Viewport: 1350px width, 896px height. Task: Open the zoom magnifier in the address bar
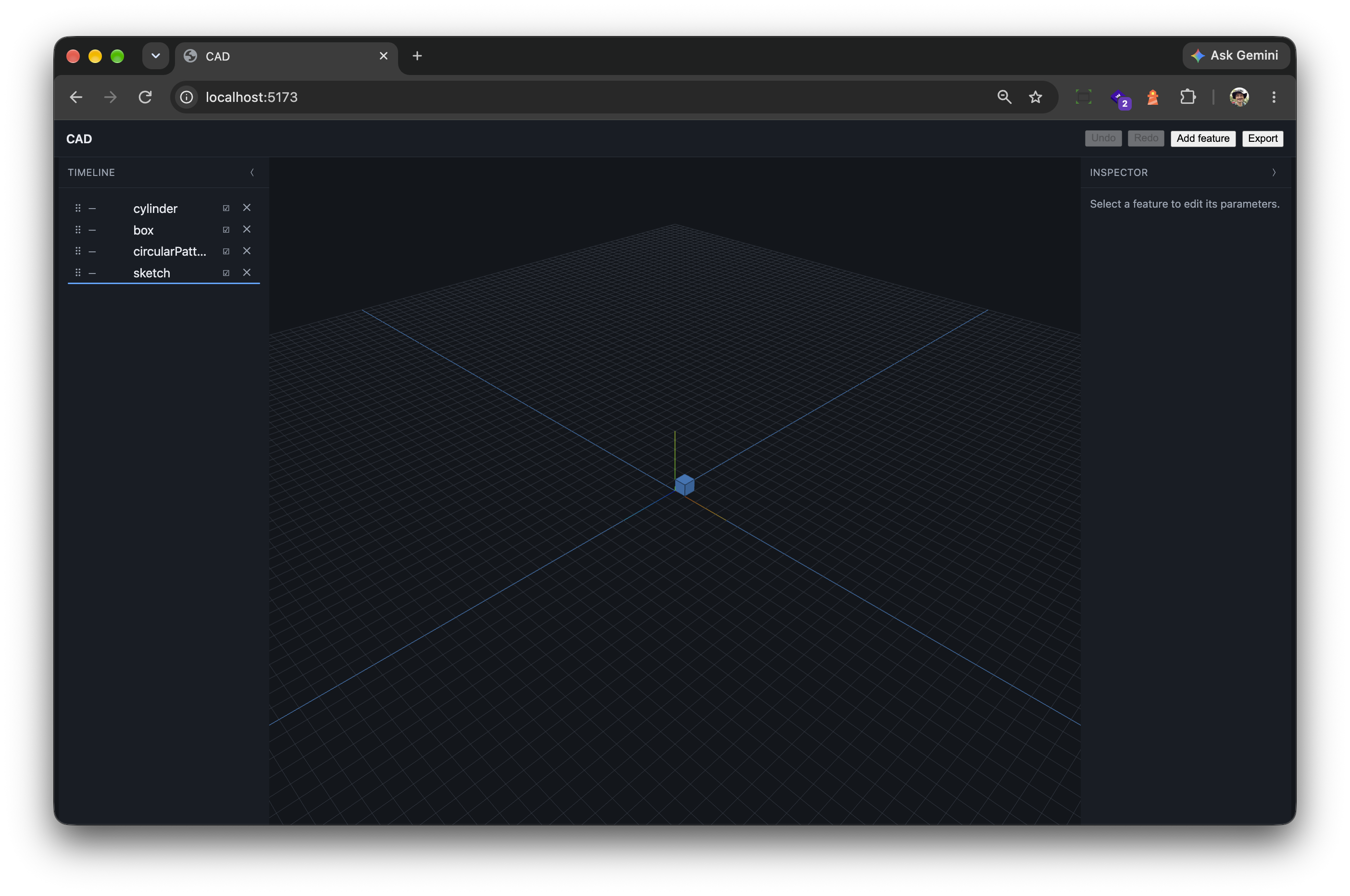coord(1004,97)
